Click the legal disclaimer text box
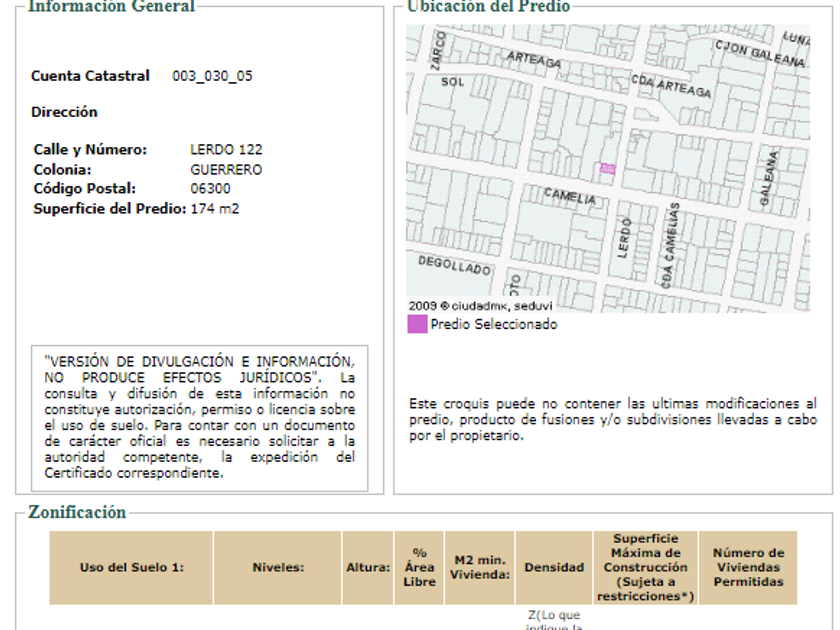This screenshot has height=630, width=840. (199, 417)
